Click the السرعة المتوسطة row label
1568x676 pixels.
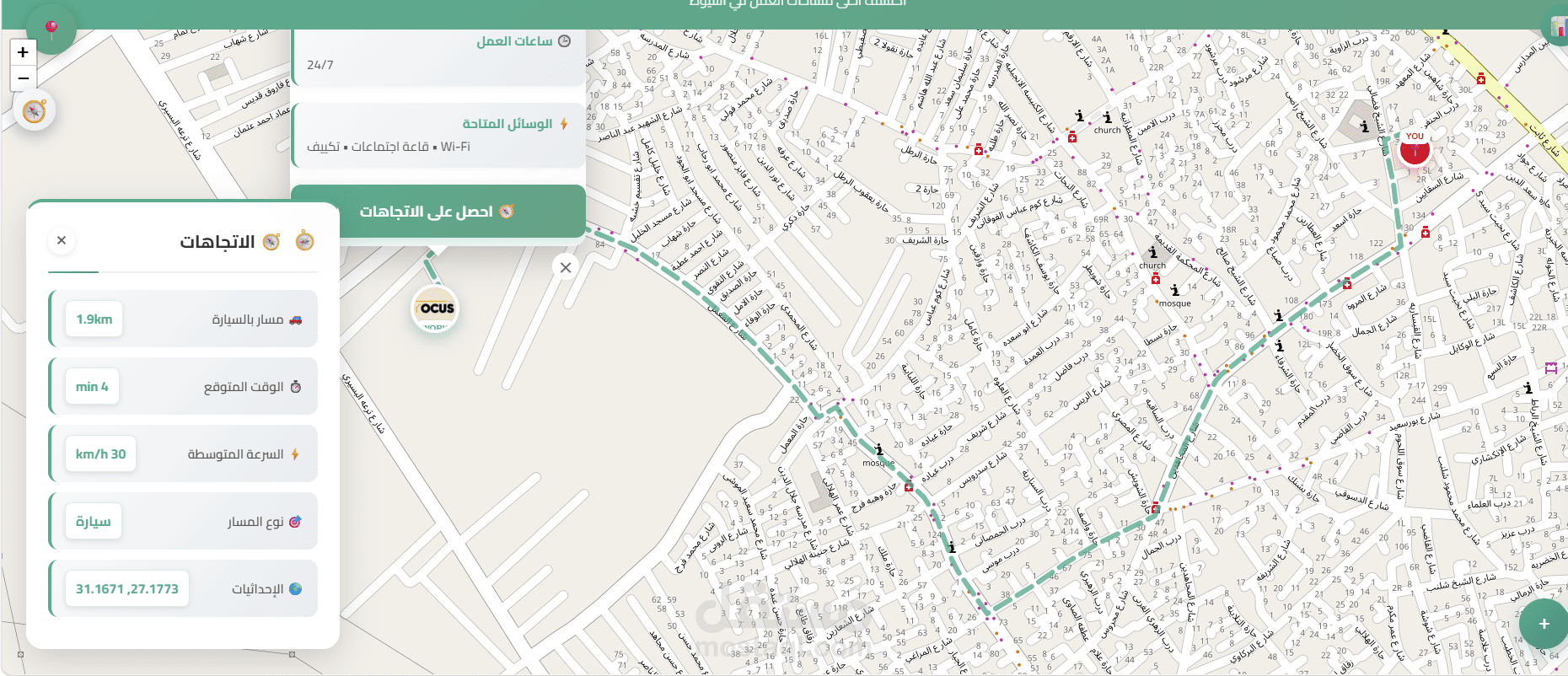pyautogui.click(x=235, y=454)
